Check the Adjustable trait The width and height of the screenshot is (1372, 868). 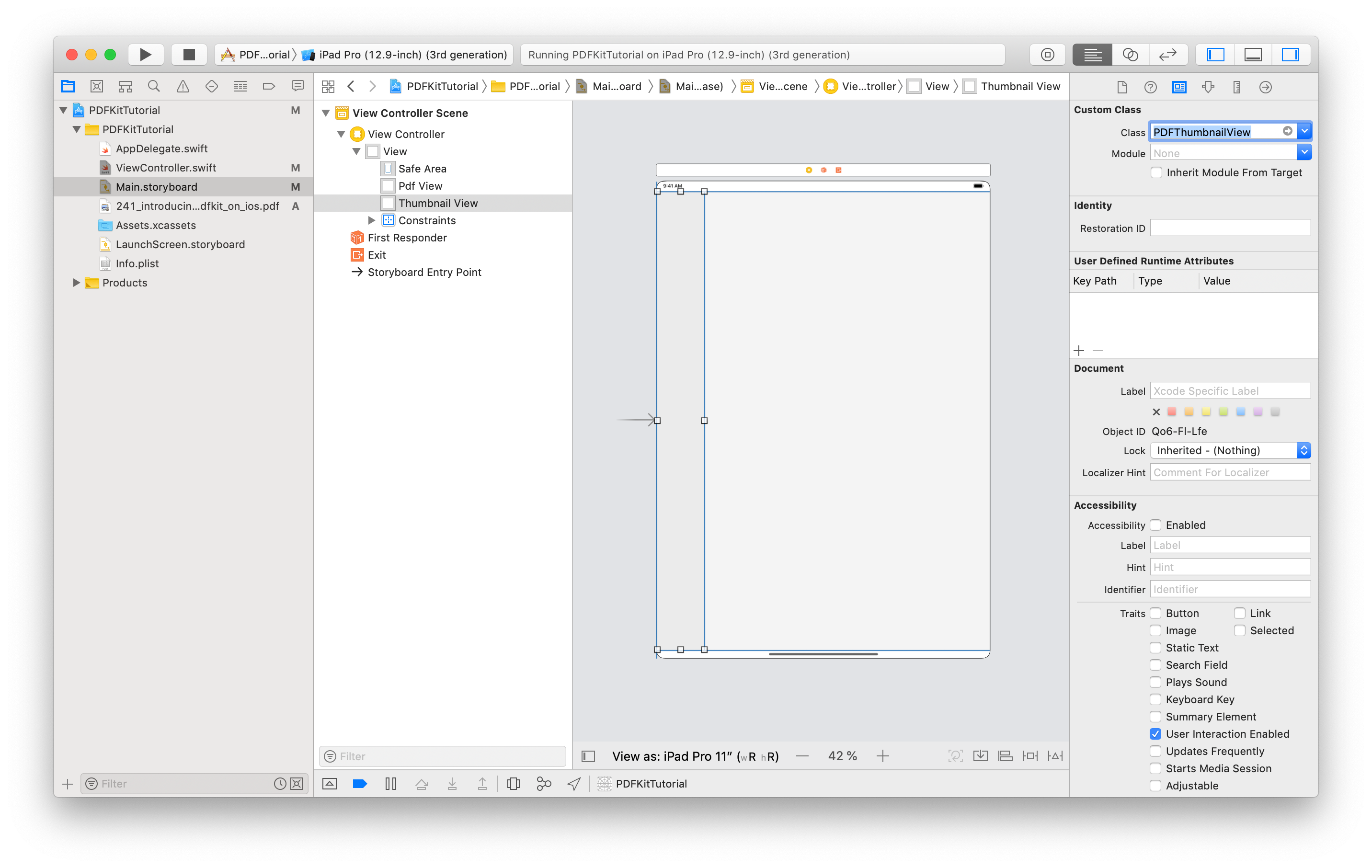point(1155,786)
